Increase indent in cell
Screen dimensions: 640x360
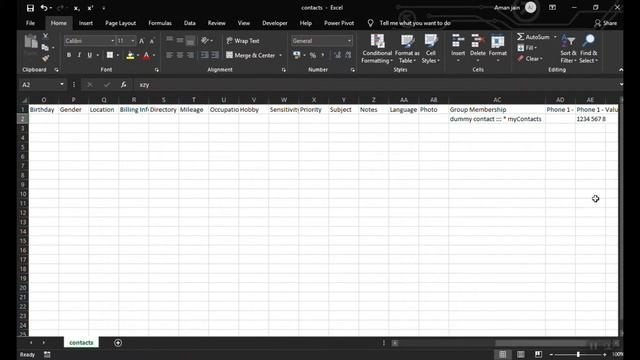pyautogui.click(x=215, y=55)
